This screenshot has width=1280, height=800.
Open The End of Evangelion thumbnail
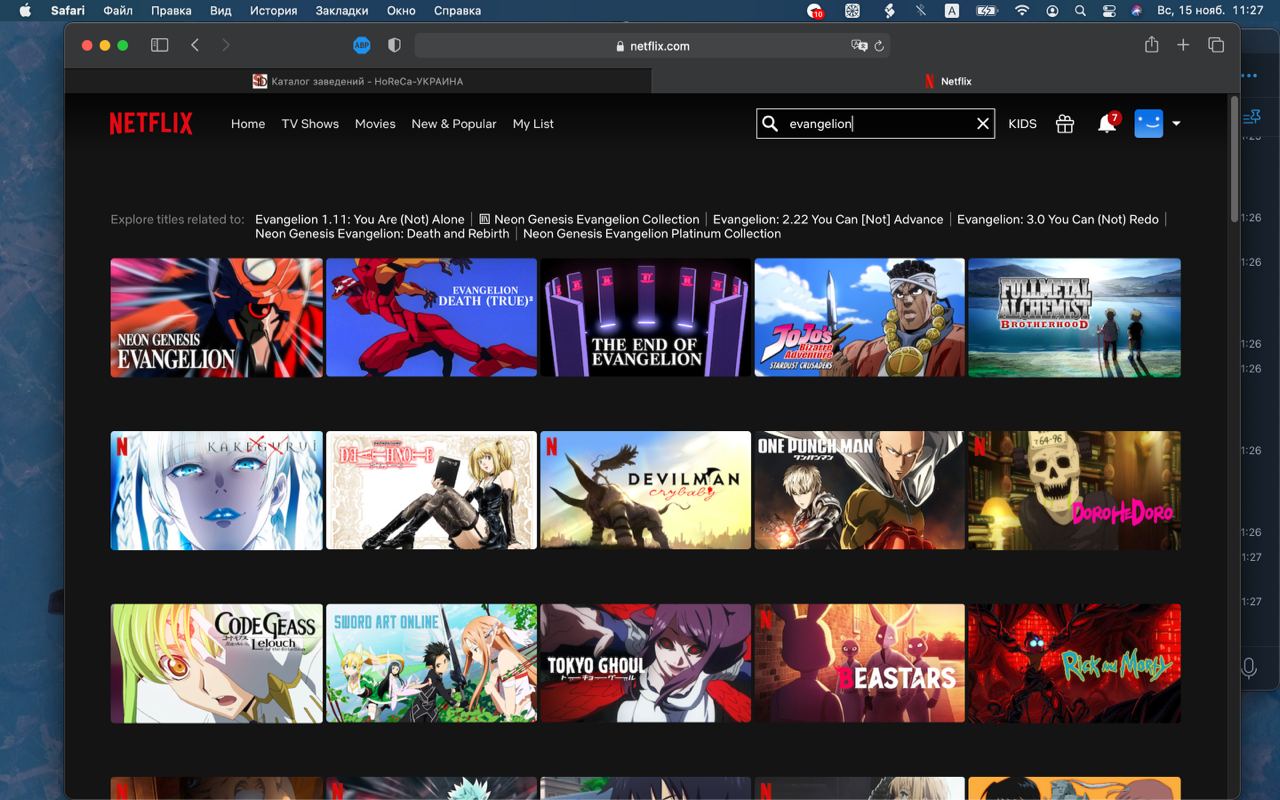click(x=645, y=318)
